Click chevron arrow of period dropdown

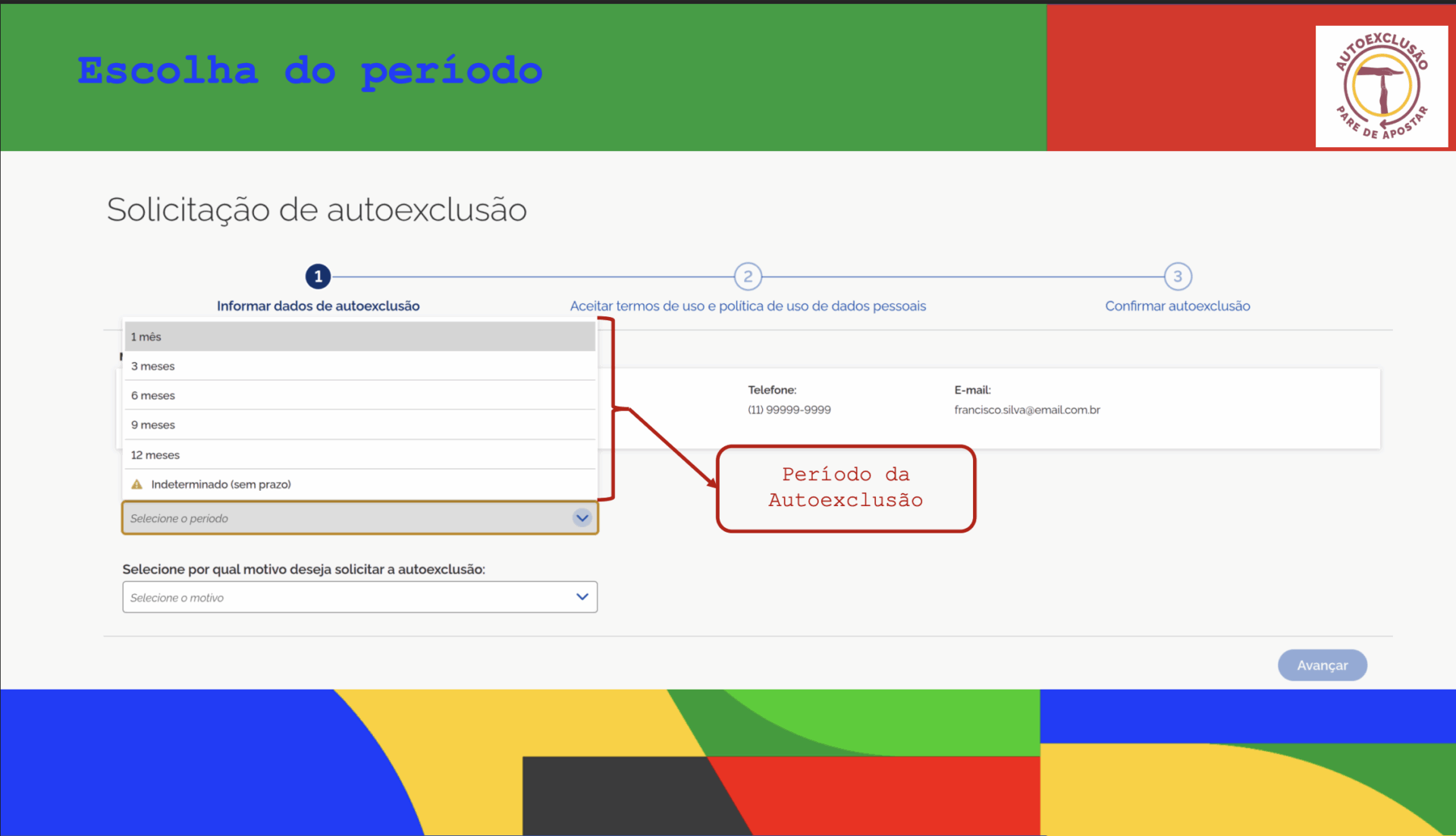pyautogui.click(x=582, y=518)
